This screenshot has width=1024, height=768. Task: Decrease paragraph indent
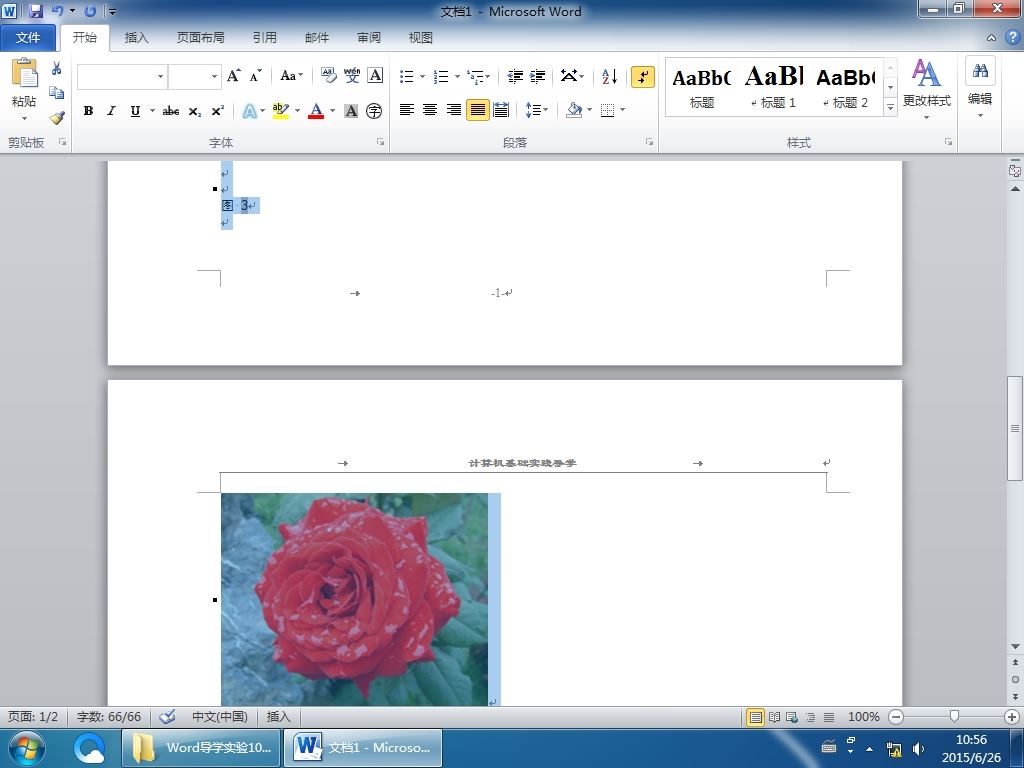[515, 76]
